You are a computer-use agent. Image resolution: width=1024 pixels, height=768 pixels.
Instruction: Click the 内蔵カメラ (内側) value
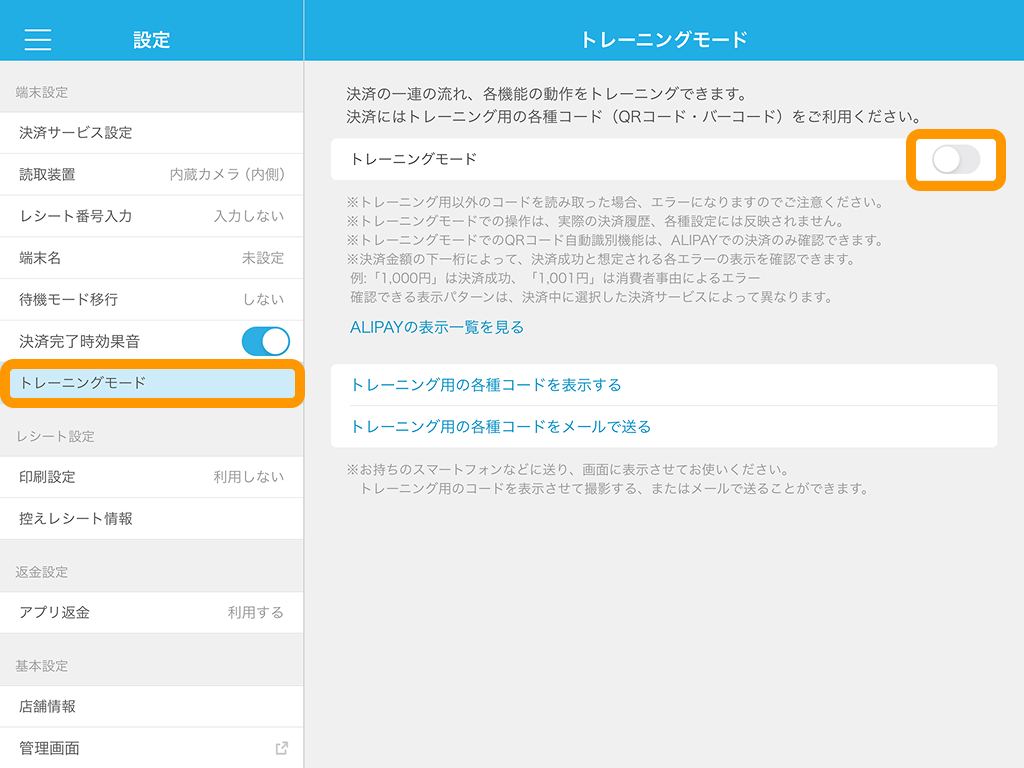click(x=227, y=175)
